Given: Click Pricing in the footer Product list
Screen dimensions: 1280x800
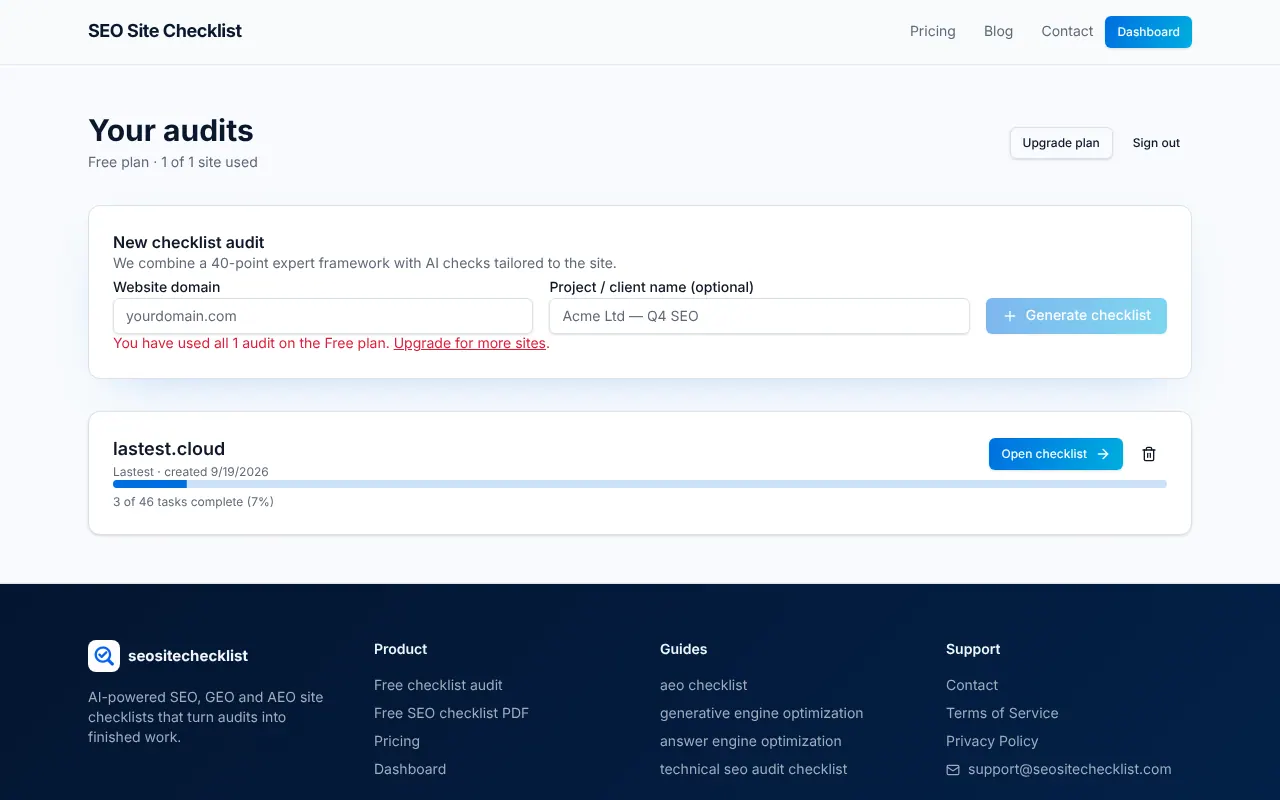Looking at the screenshot, I should (x=397, y=741).
